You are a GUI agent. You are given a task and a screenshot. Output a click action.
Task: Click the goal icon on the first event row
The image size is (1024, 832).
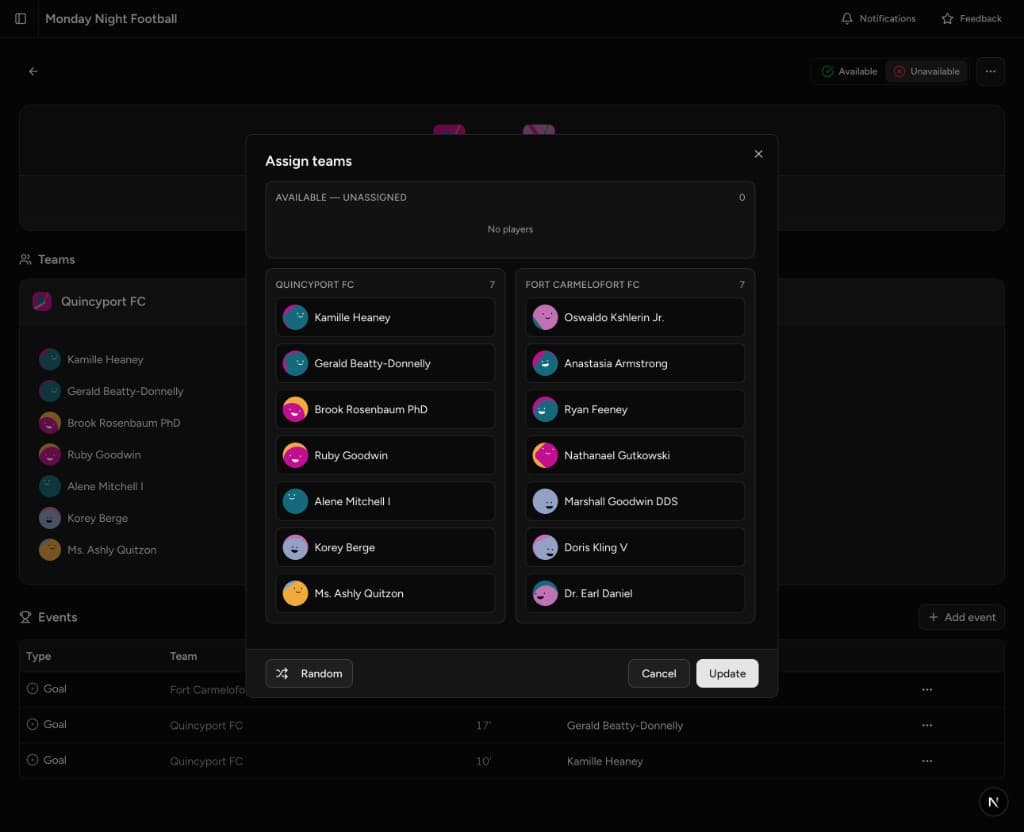click(x=33, y=688)
